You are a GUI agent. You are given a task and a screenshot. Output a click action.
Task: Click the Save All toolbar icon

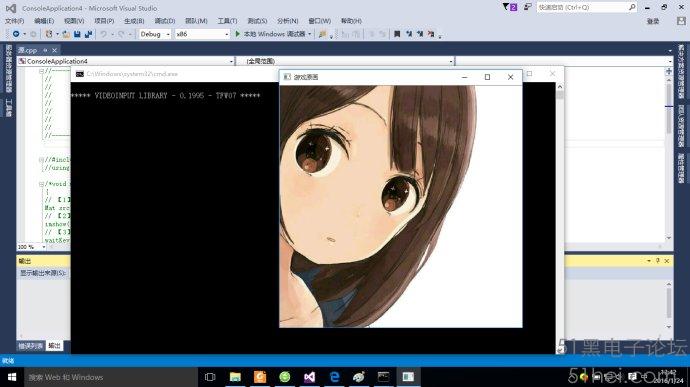coord(88,34)
